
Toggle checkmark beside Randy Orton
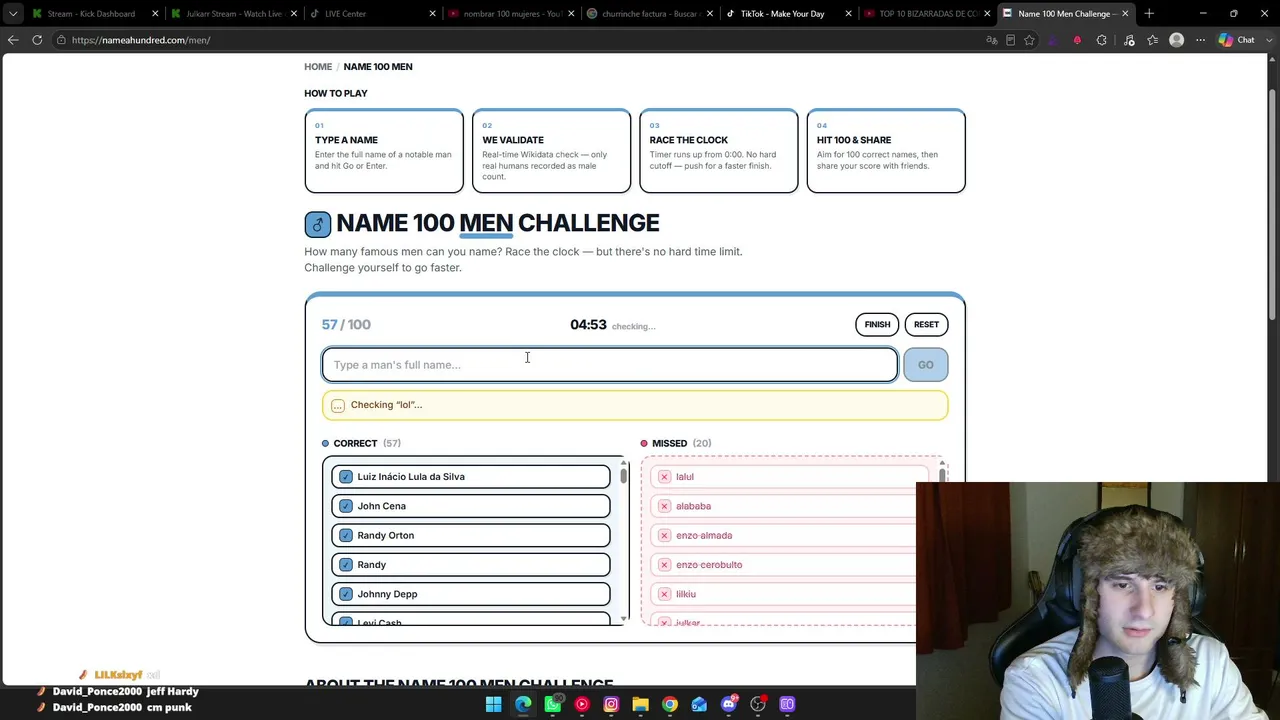[x=346, y=535]
